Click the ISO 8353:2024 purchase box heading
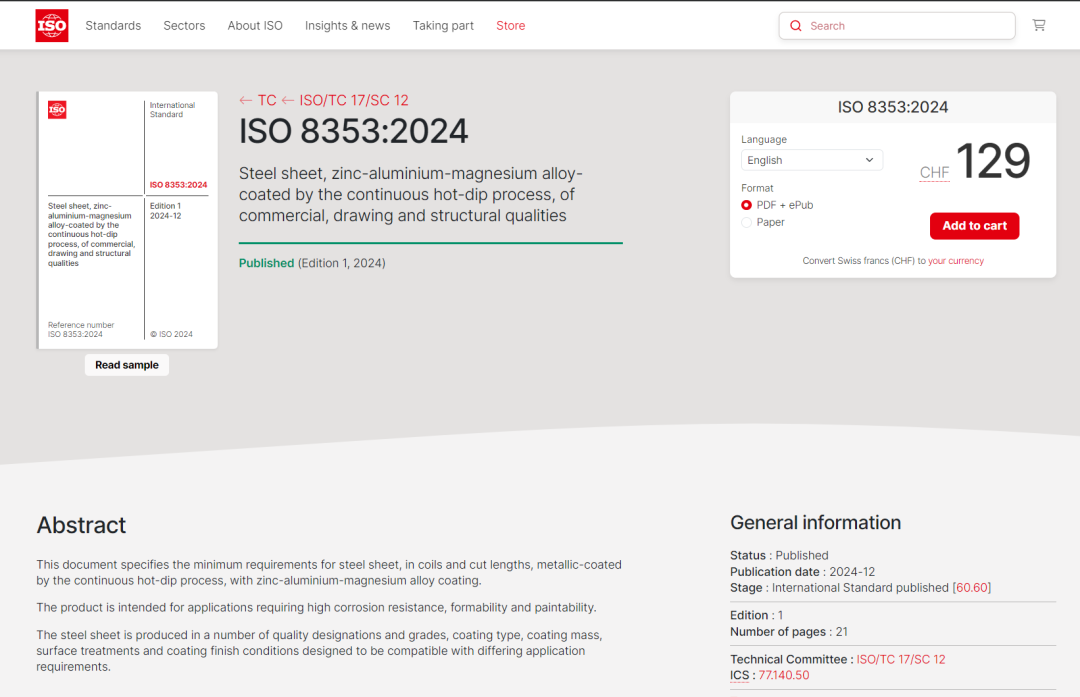 click(x=893, y=107)
